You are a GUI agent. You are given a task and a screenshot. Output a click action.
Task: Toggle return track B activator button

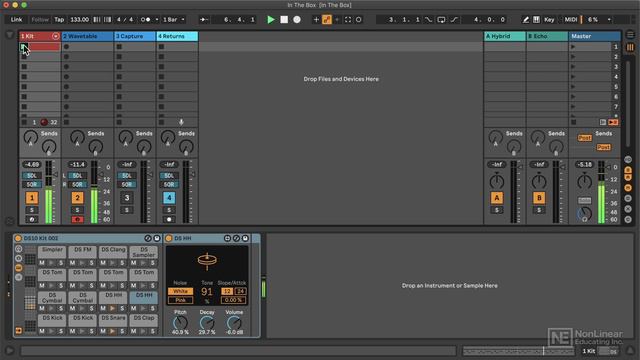click(539, 198)
